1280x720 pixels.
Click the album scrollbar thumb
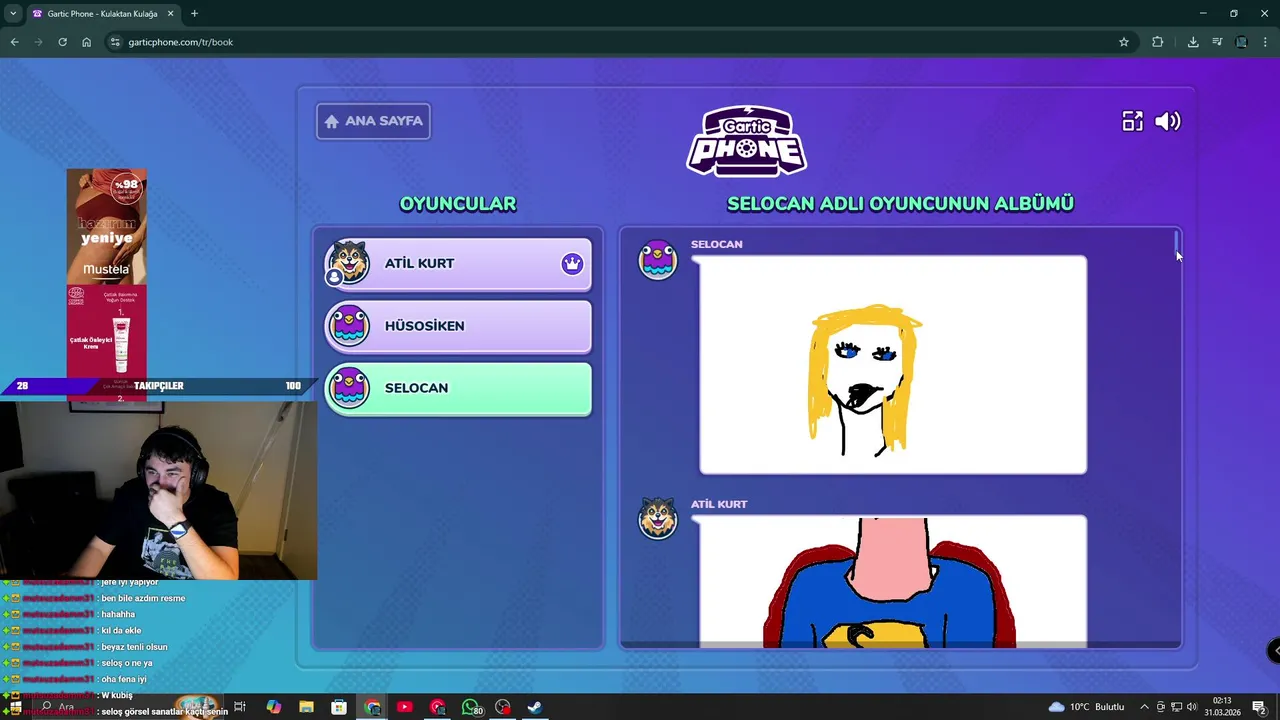1177,243
